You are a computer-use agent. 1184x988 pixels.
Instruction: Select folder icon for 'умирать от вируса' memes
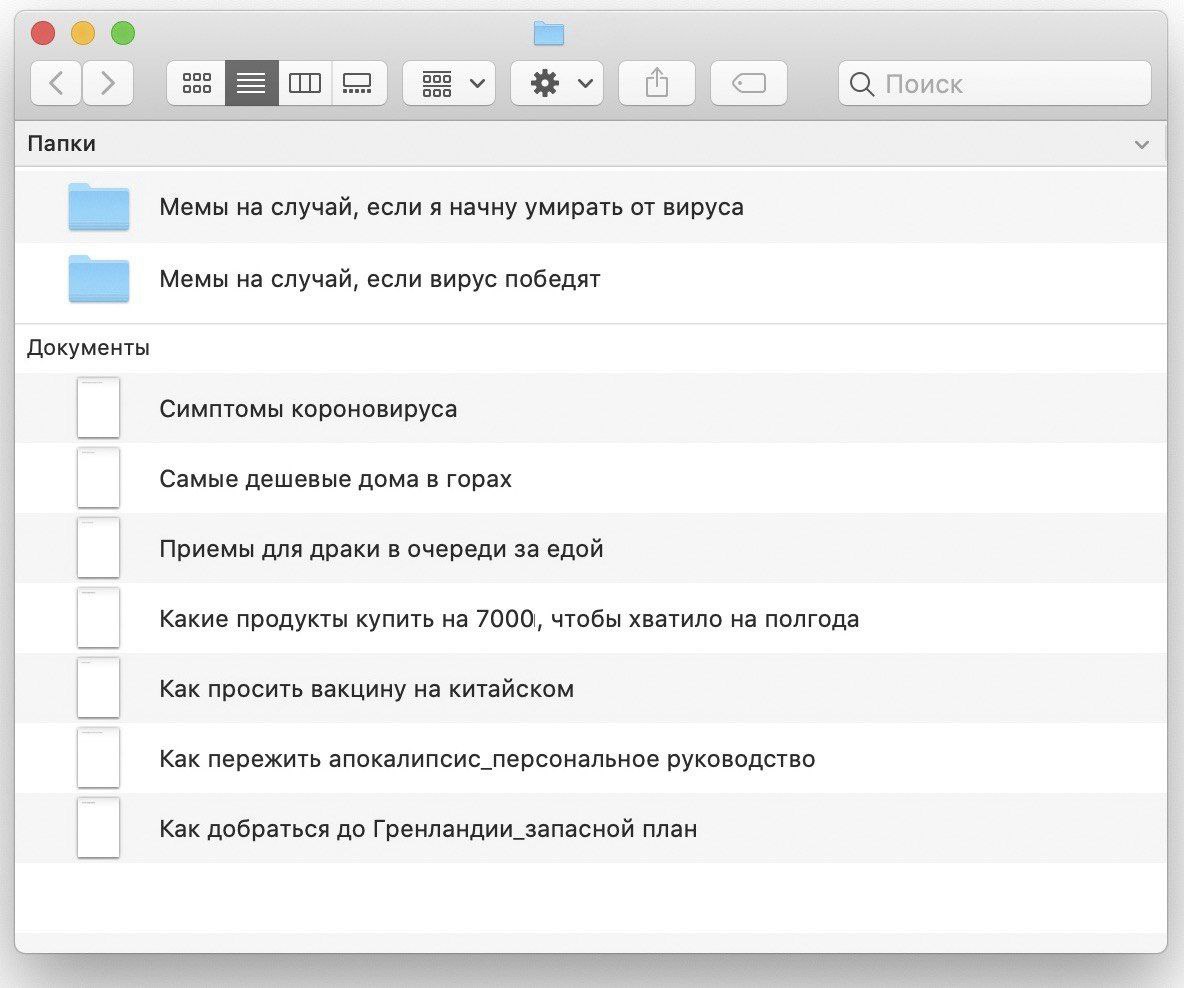(98, 208)
